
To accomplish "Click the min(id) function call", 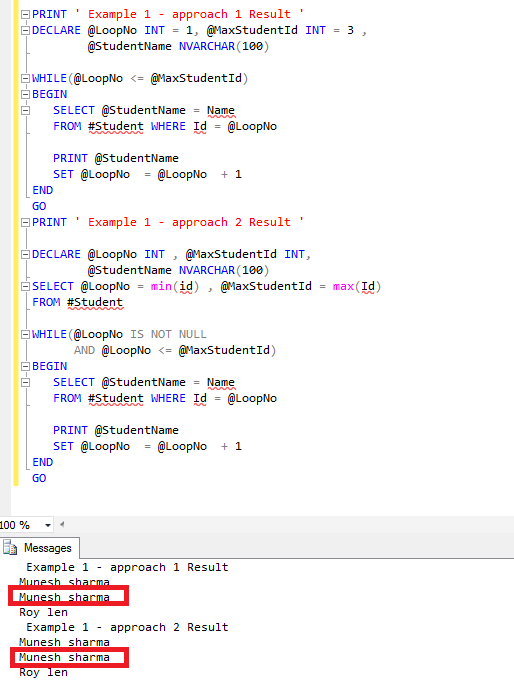I will coord(175,286).
